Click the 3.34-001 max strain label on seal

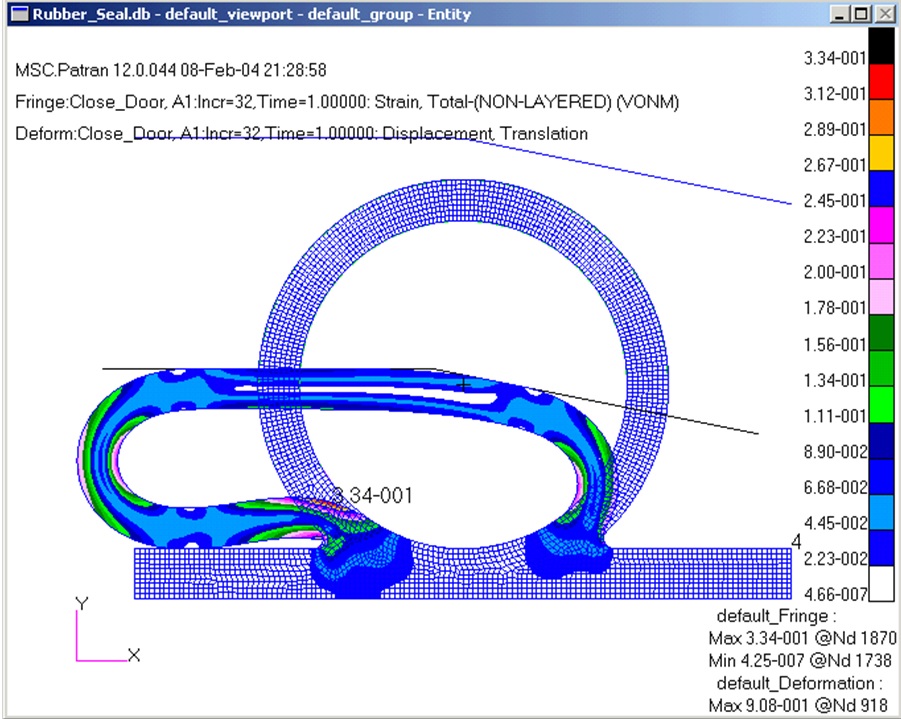click(x=372, y=495)
